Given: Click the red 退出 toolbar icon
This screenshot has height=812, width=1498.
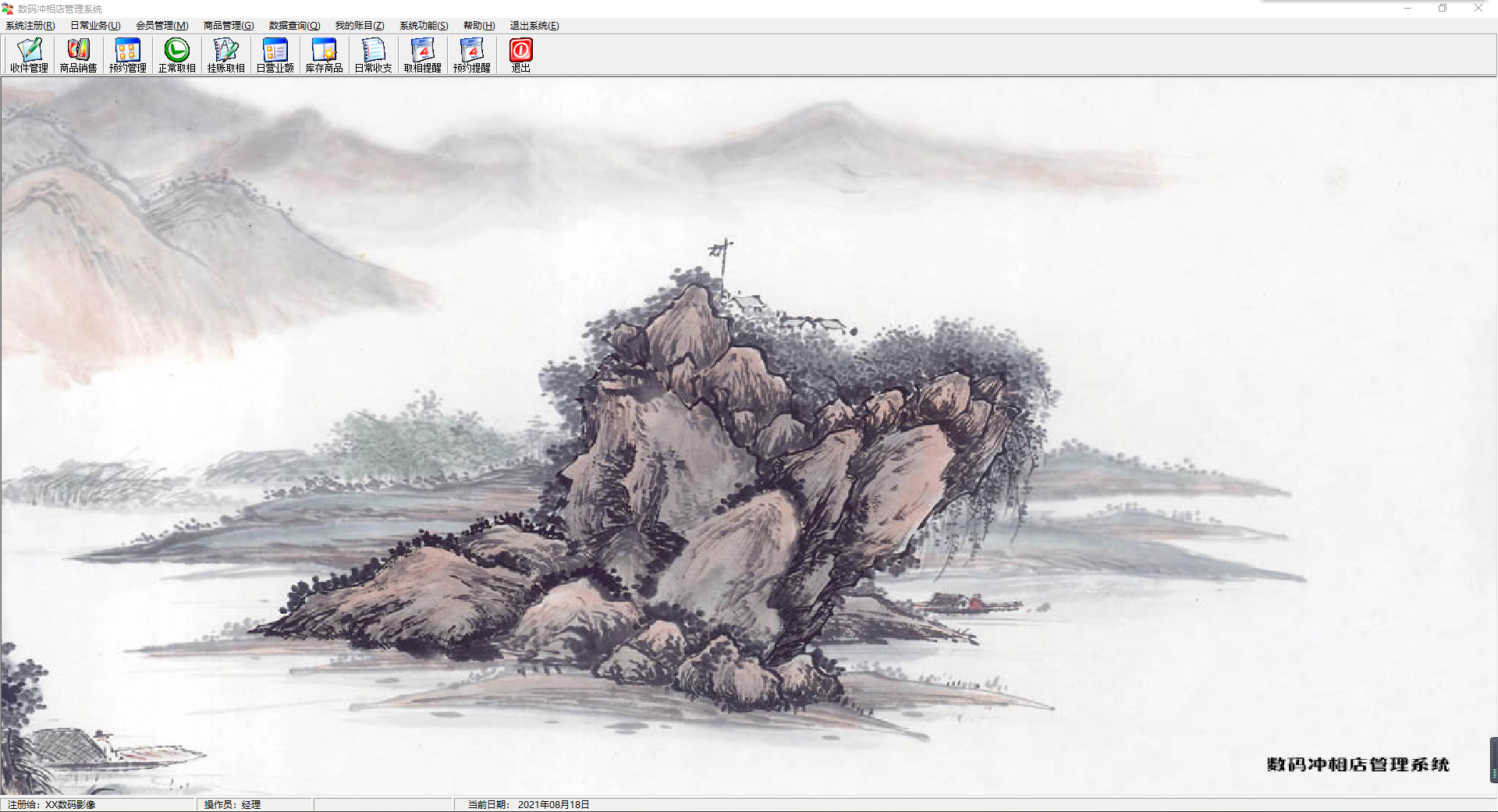Looking at the screenshot, I should [521, 55].
